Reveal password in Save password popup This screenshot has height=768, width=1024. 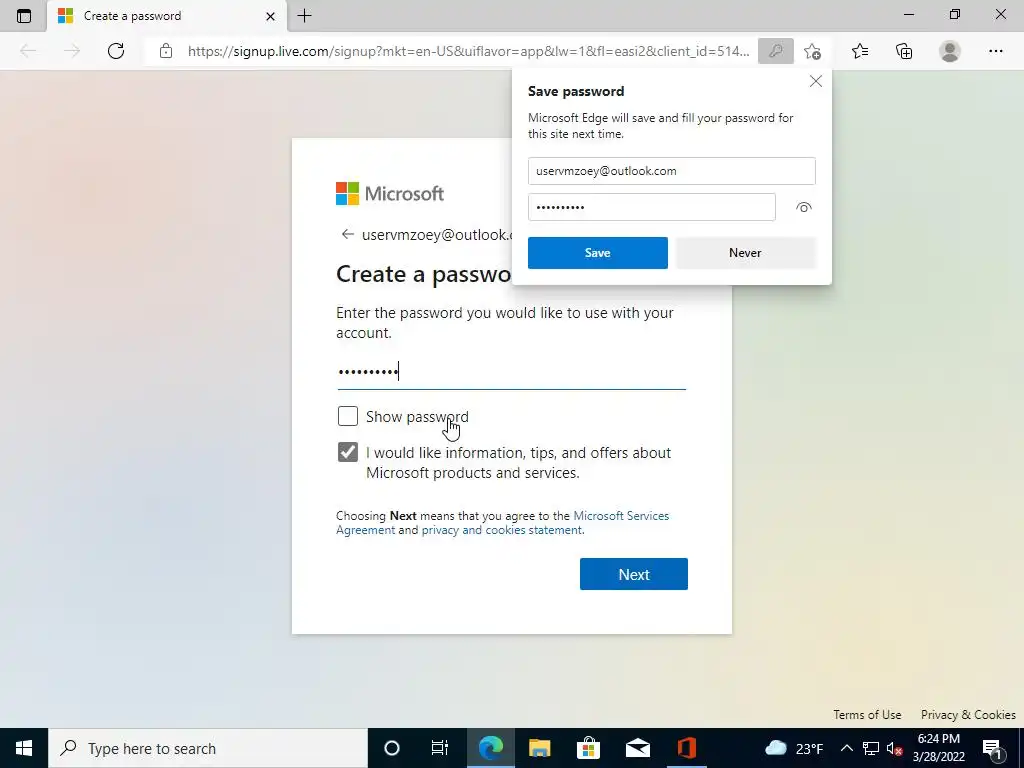804,207
